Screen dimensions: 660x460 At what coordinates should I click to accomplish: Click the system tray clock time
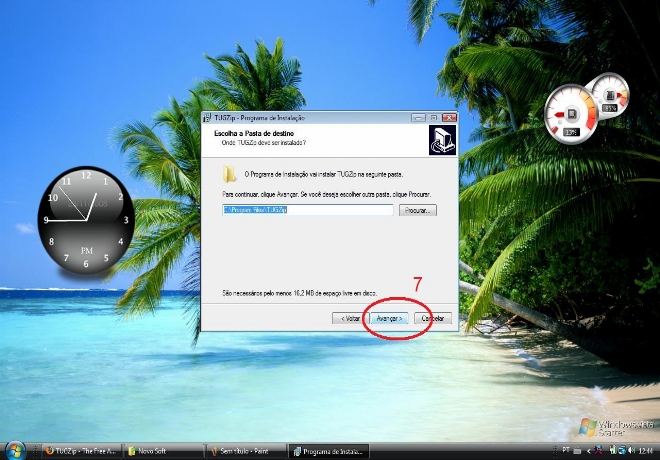point(646,451)
